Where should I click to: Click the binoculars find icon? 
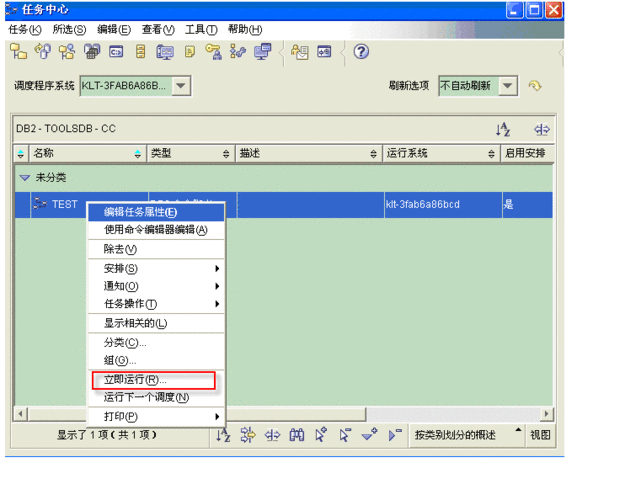click(297, 435)
